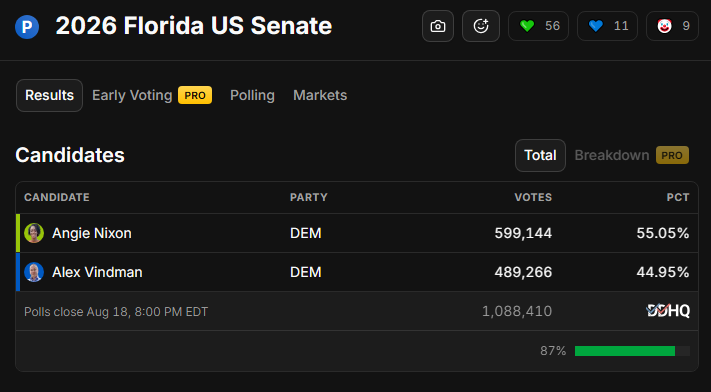The image size is (711, 392).
Task: Select the Total view toggle
Action: point(540,155)
